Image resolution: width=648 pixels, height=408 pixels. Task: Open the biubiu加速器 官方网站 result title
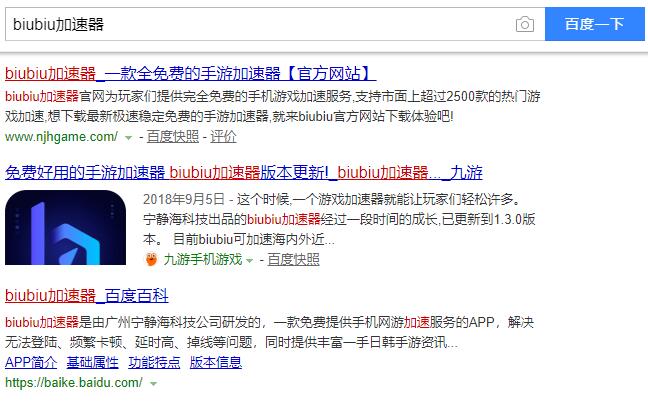191,74
